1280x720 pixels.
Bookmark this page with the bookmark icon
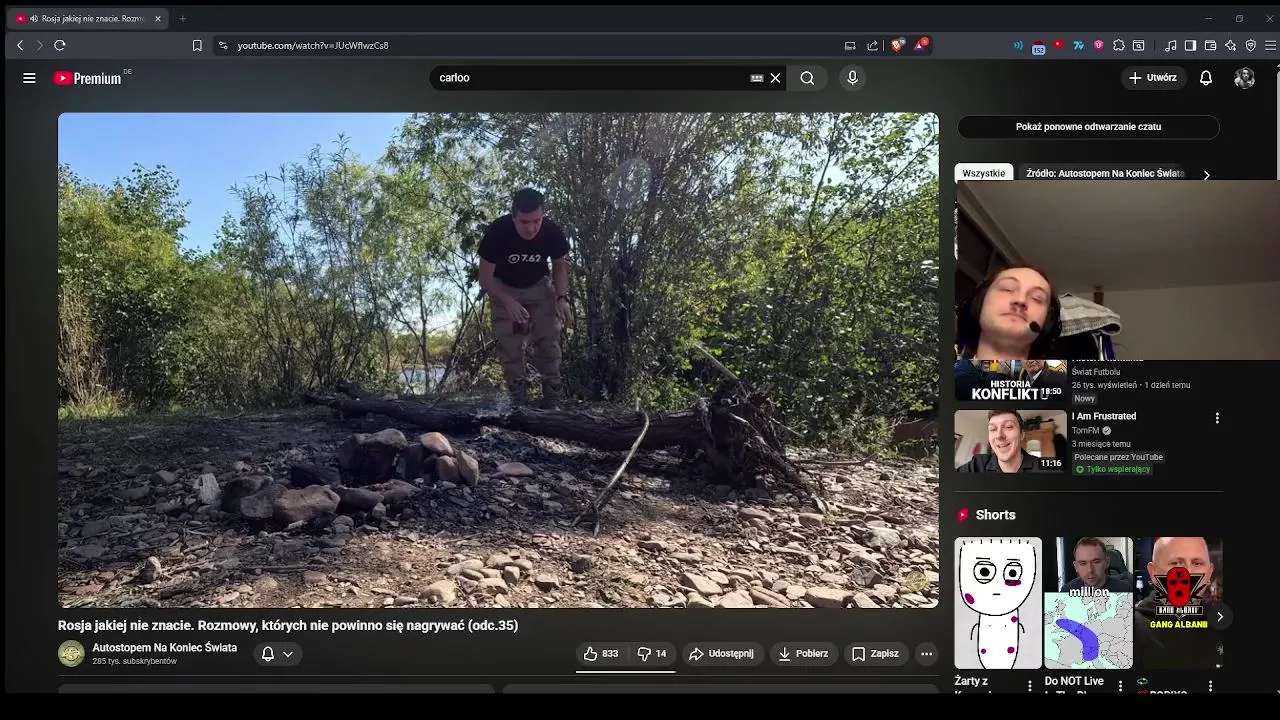coord(197,45)
